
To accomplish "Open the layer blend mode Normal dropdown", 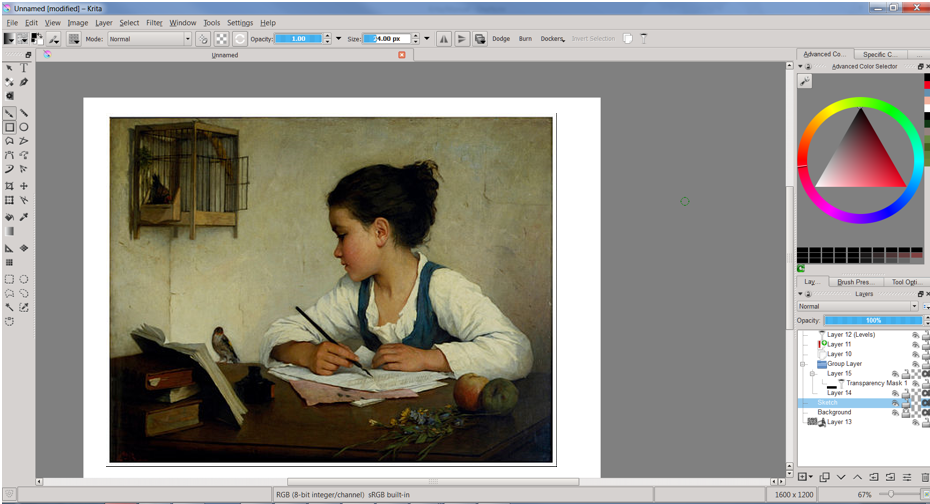I will [858, 306].
